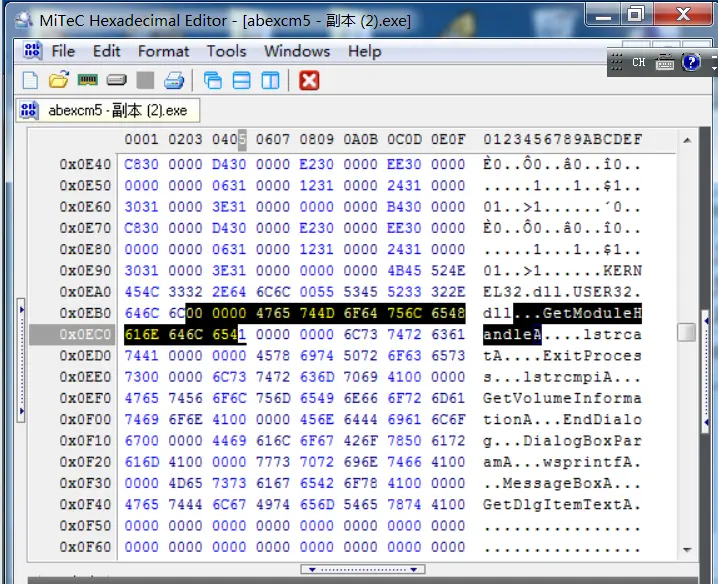
Task: Click the Cascade windows icon
Action: 212,80
